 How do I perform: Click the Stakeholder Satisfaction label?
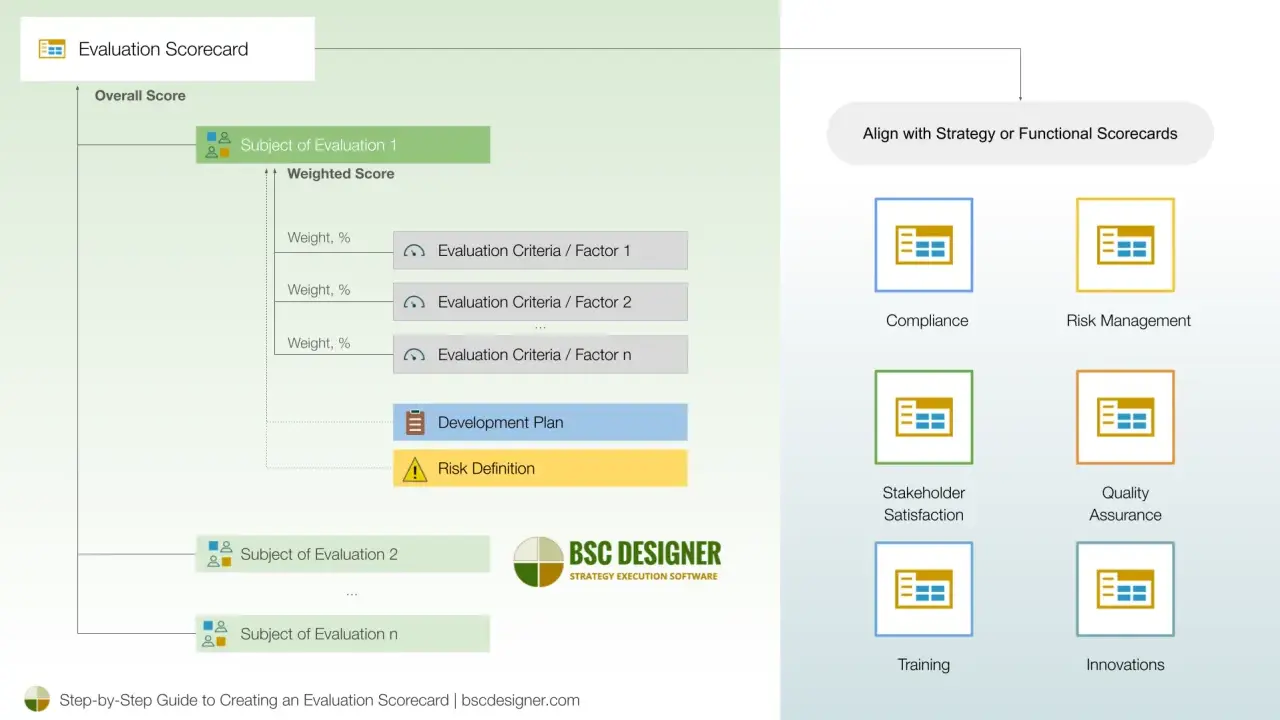point(923,504)
